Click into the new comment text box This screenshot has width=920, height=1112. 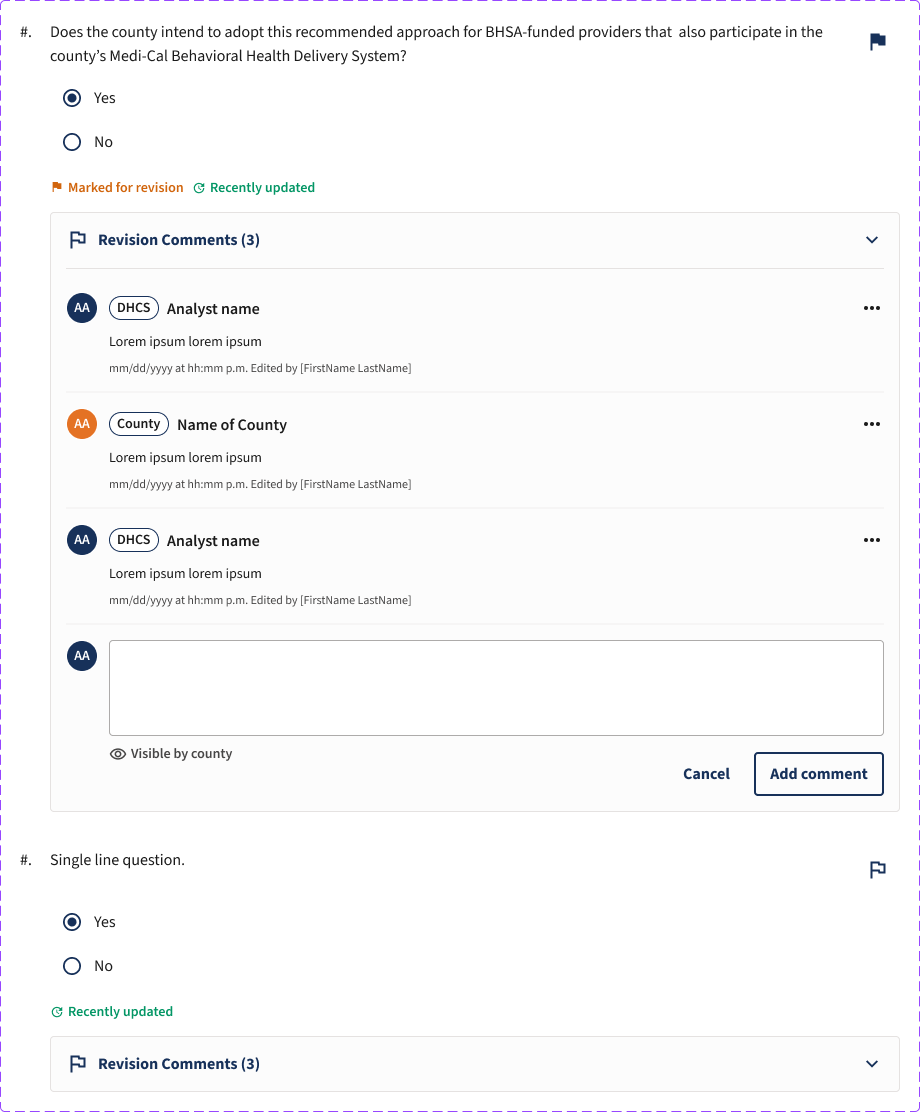(496, 688)
